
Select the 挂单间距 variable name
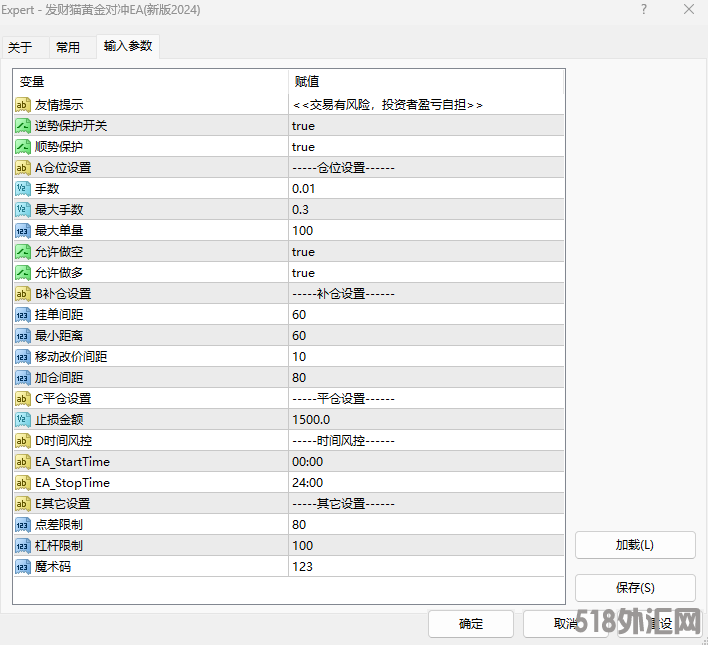click(59, 315)
